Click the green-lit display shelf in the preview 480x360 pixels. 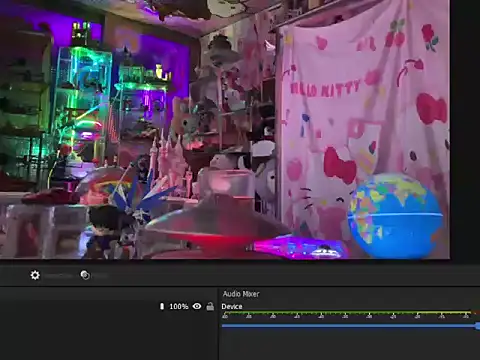[83, 100]
